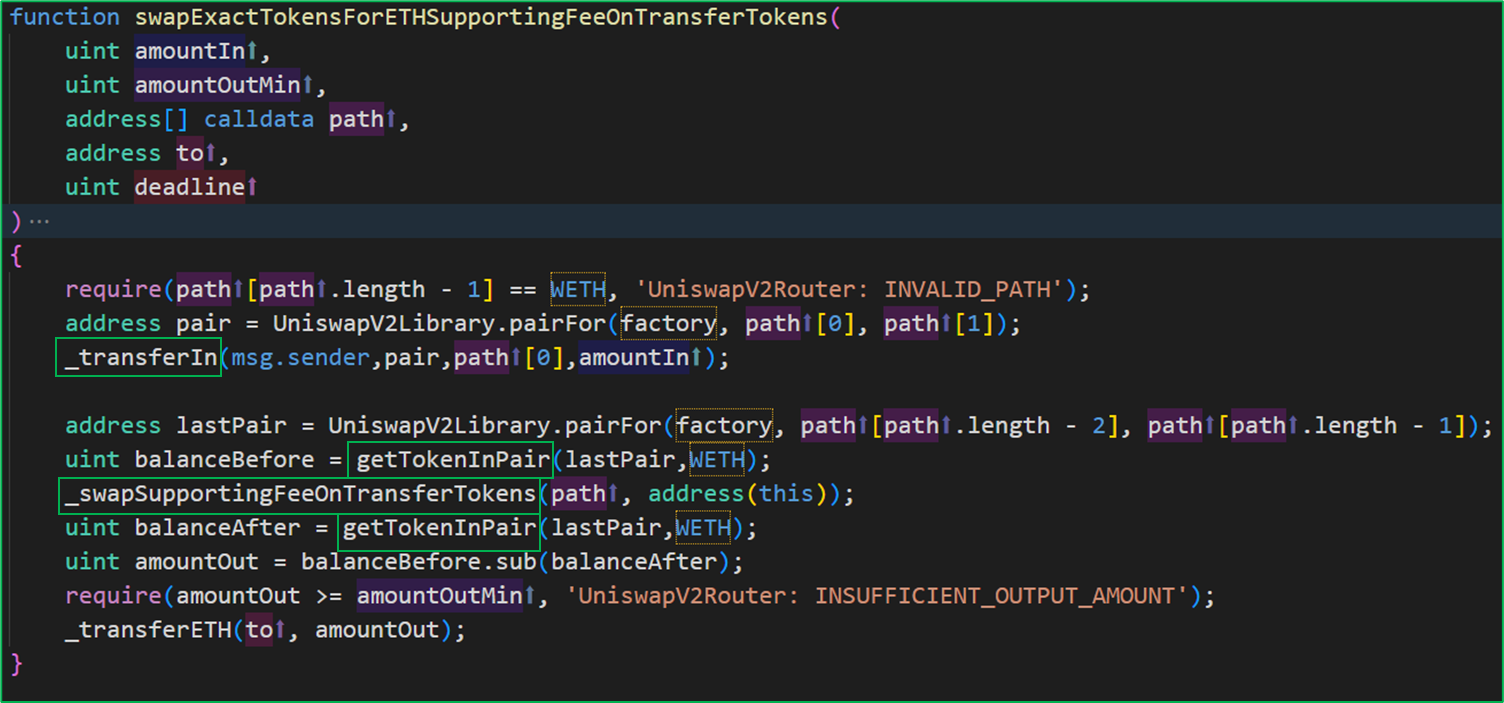
Task: Click amountOutMin in the INSUFFICIENT_OUTPUT_AMOUNT require line
Action: tap(439, 596)
